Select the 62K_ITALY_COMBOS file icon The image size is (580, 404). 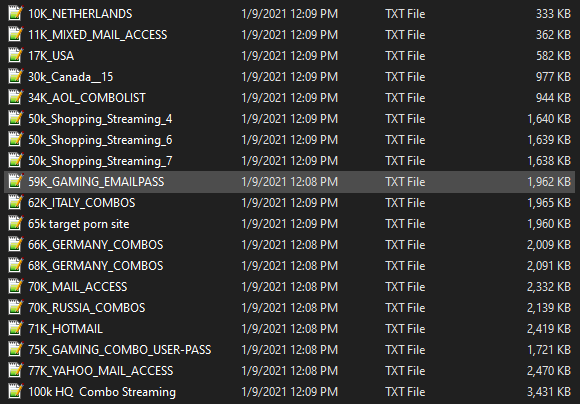pos(16,202)
